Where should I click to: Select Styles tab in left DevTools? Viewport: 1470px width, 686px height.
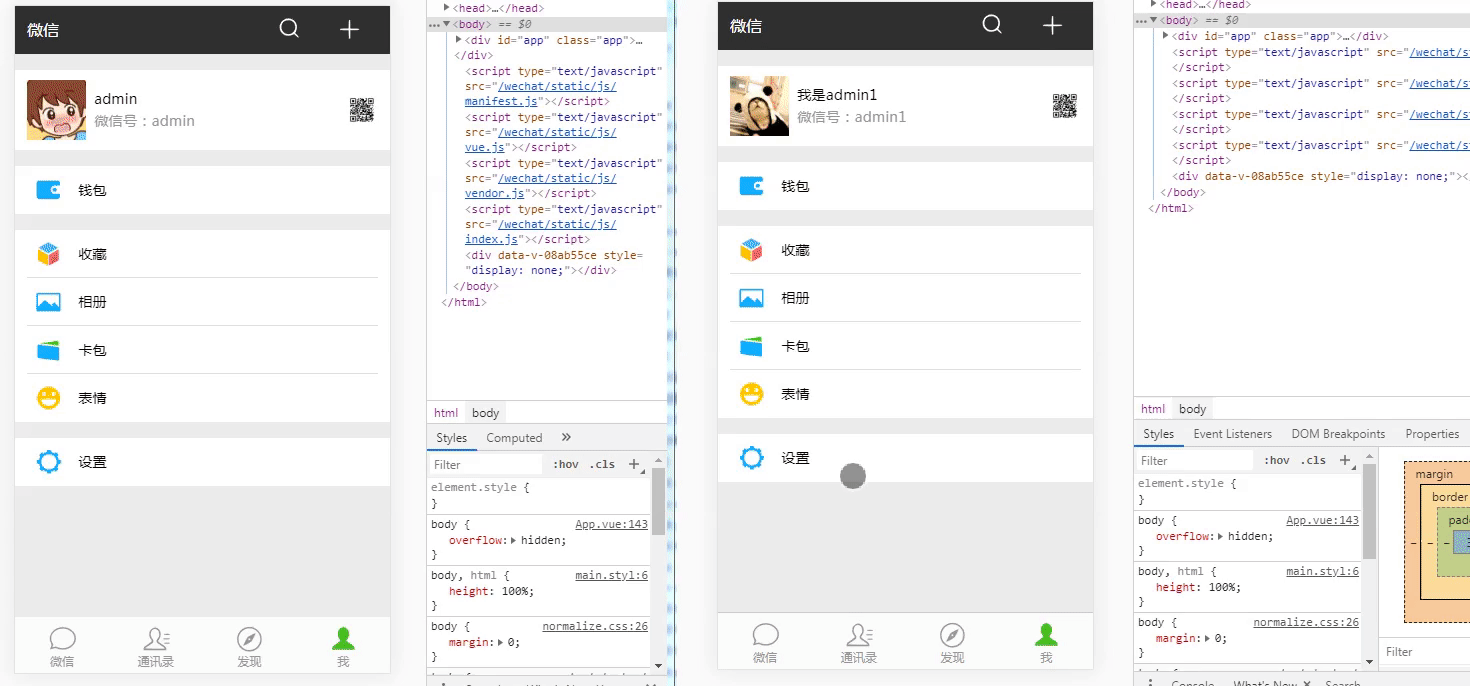[452, 438]
